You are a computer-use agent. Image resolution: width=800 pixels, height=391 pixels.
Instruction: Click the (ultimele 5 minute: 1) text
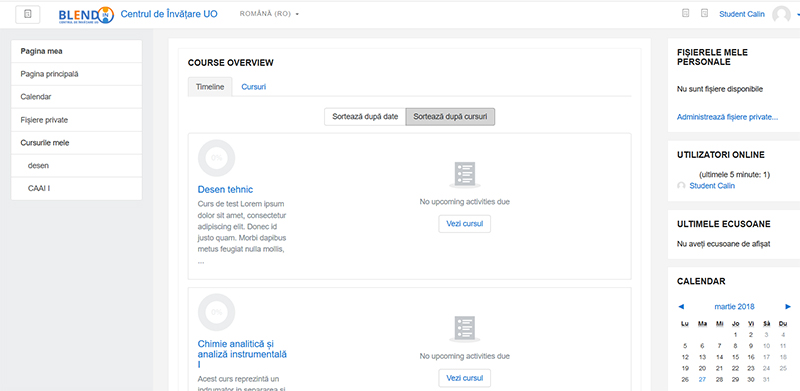734,175
